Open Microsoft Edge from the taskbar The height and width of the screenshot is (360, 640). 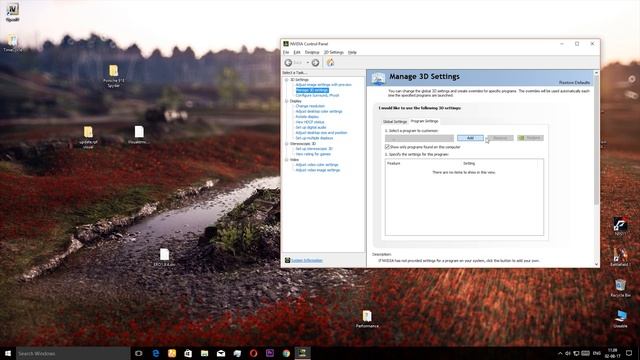[x=156, y=353]
